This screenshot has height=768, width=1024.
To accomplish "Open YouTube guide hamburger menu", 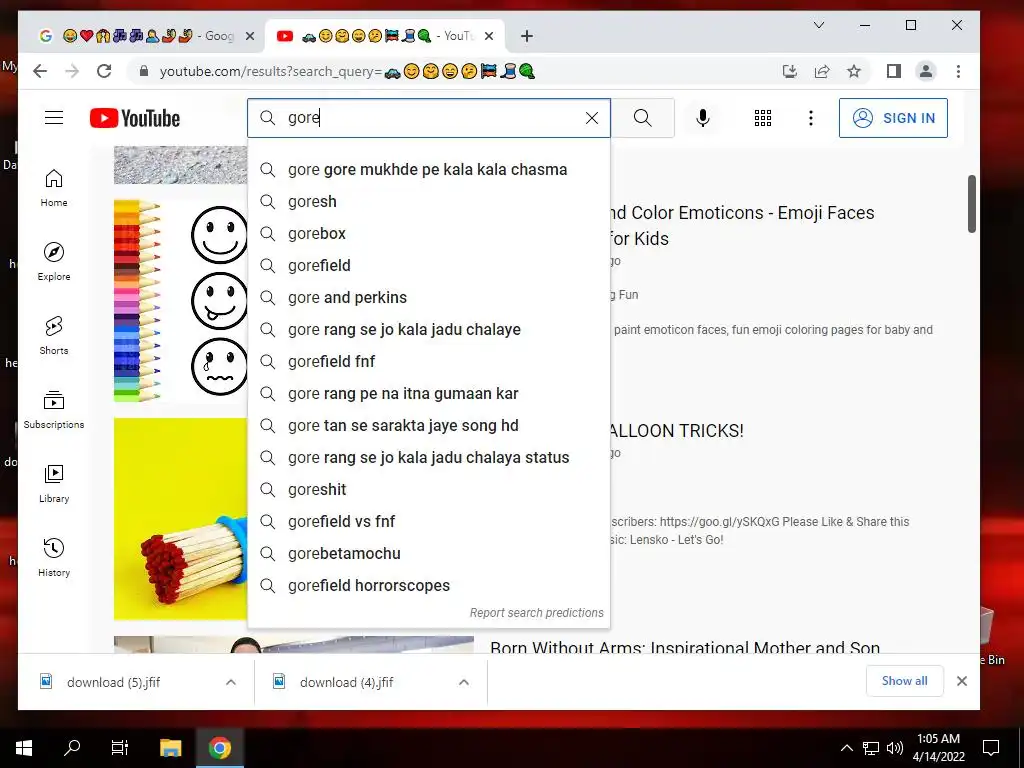I will (54, 118).
